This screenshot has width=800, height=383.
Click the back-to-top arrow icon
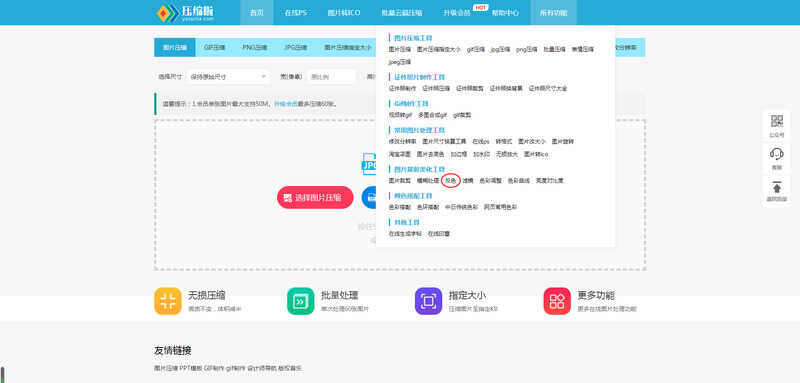pyautogui.click(x=777, y=187)
